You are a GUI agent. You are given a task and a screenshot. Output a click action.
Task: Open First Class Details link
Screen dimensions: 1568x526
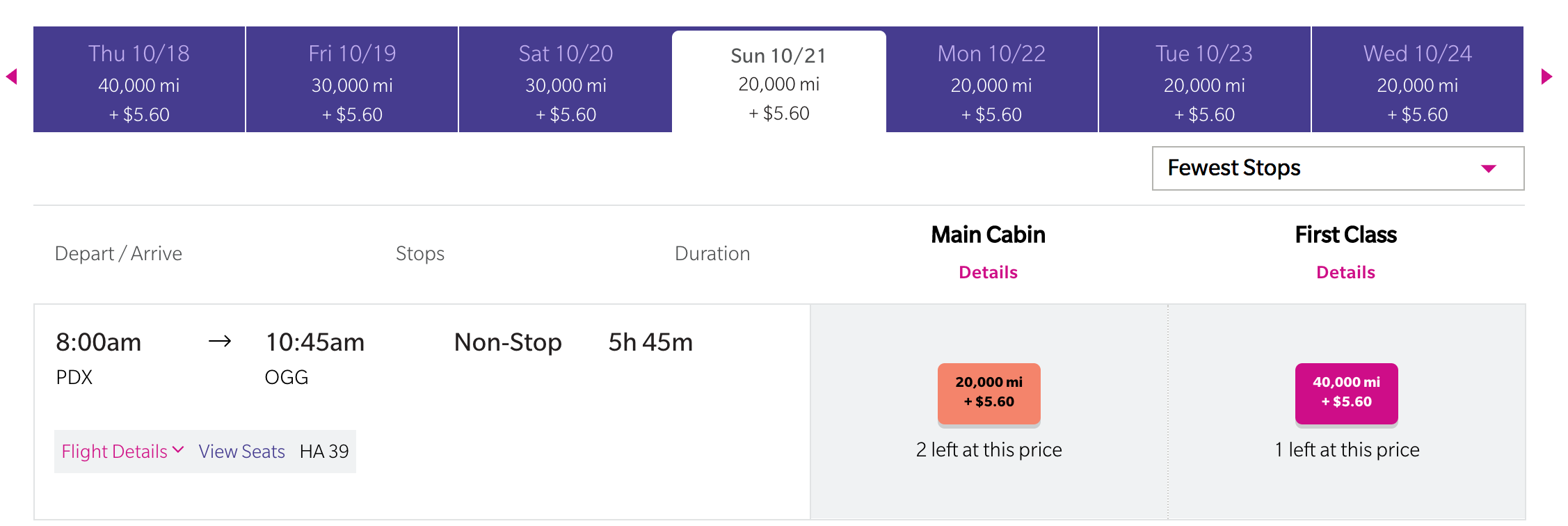pos(1345,273)
